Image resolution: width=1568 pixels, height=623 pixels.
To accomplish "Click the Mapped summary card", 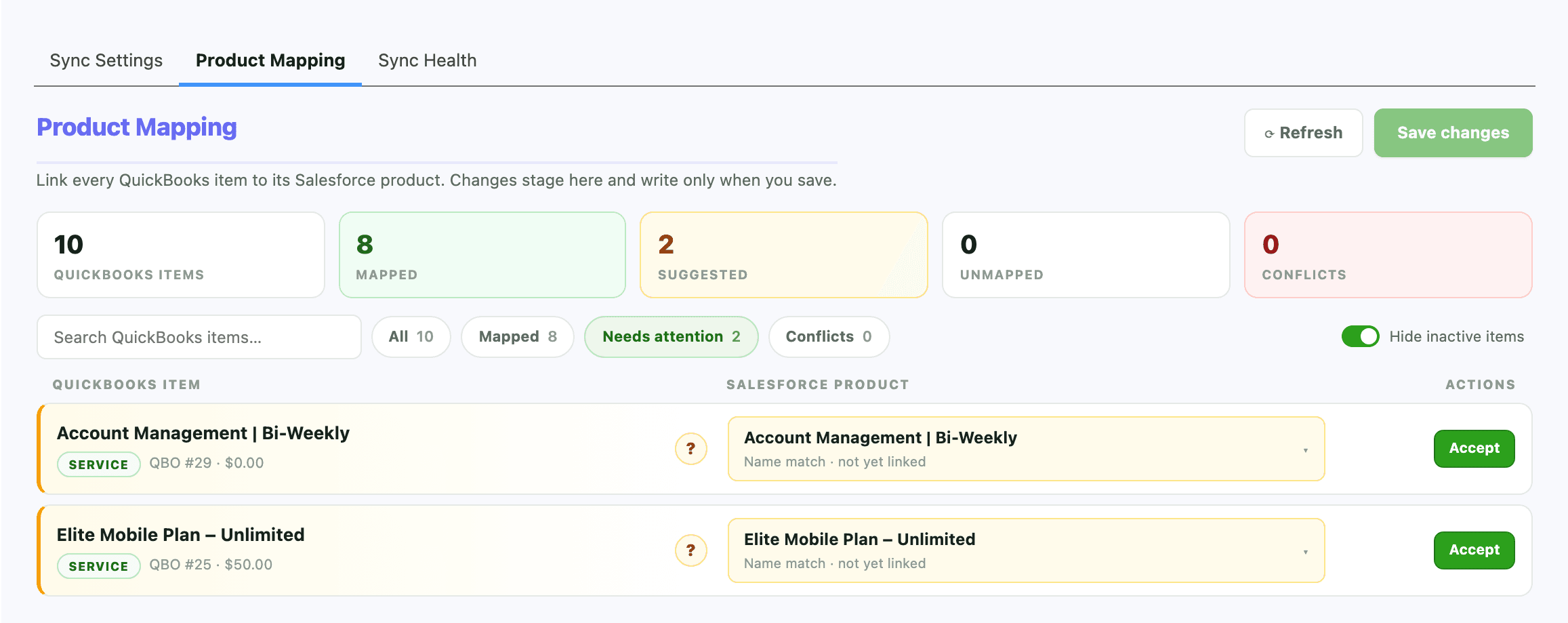I will pos(482,255).
